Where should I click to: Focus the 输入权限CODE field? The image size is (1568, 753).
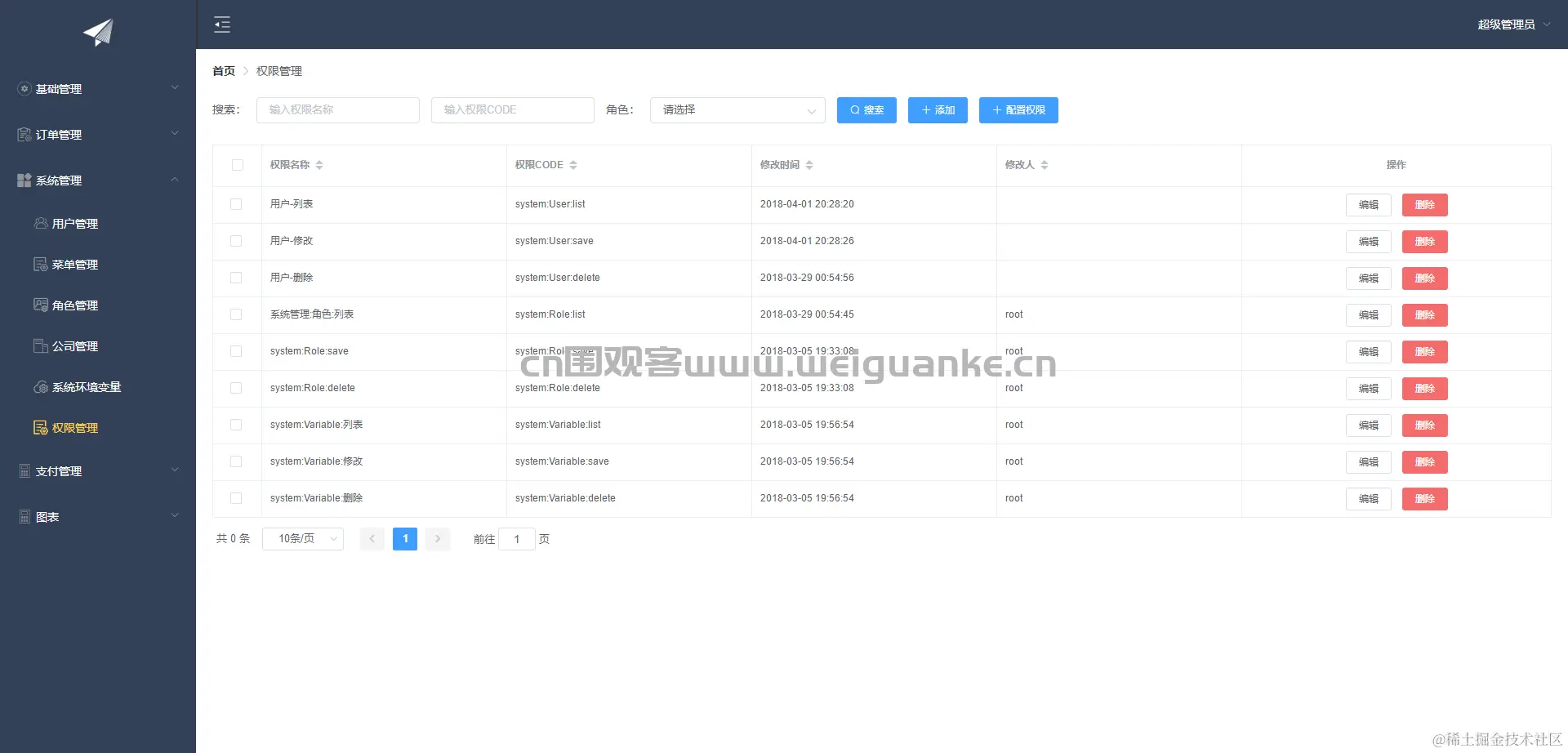click(513, 110)
